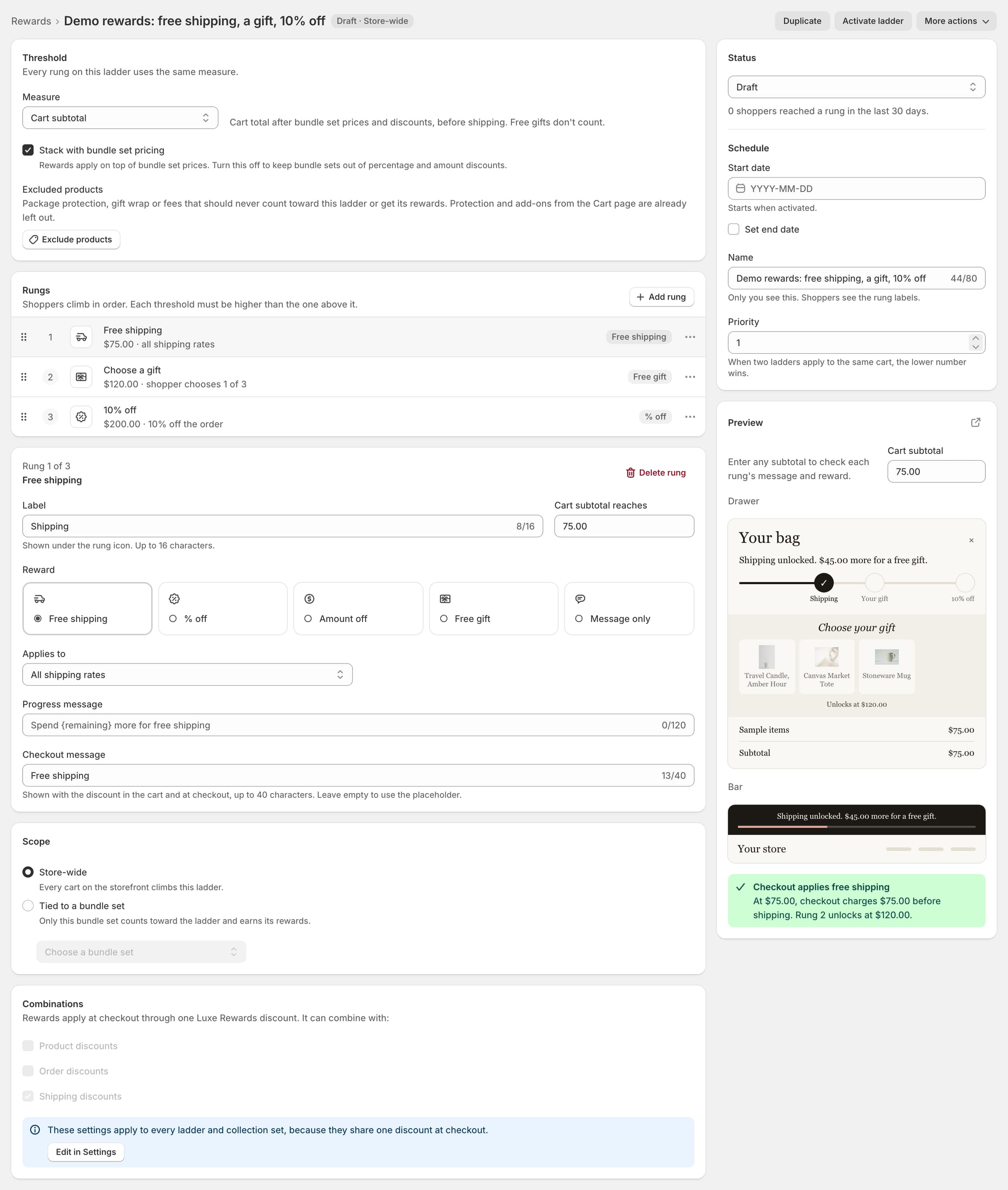Open the options menu for the Free shipping rung
Screen dimensions: 1008x1190
tap(690, 337)
